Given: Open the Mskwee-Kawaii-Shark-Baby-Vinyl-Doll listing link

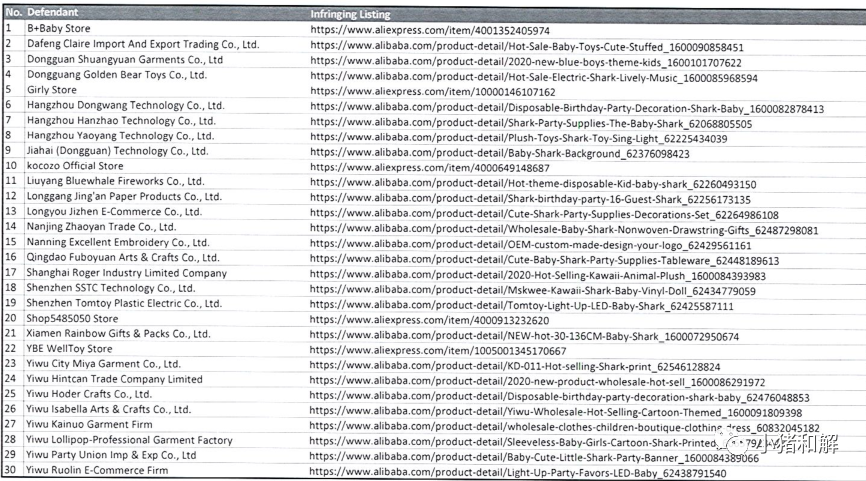Looking at the screenshot, I should coord(533,291).
